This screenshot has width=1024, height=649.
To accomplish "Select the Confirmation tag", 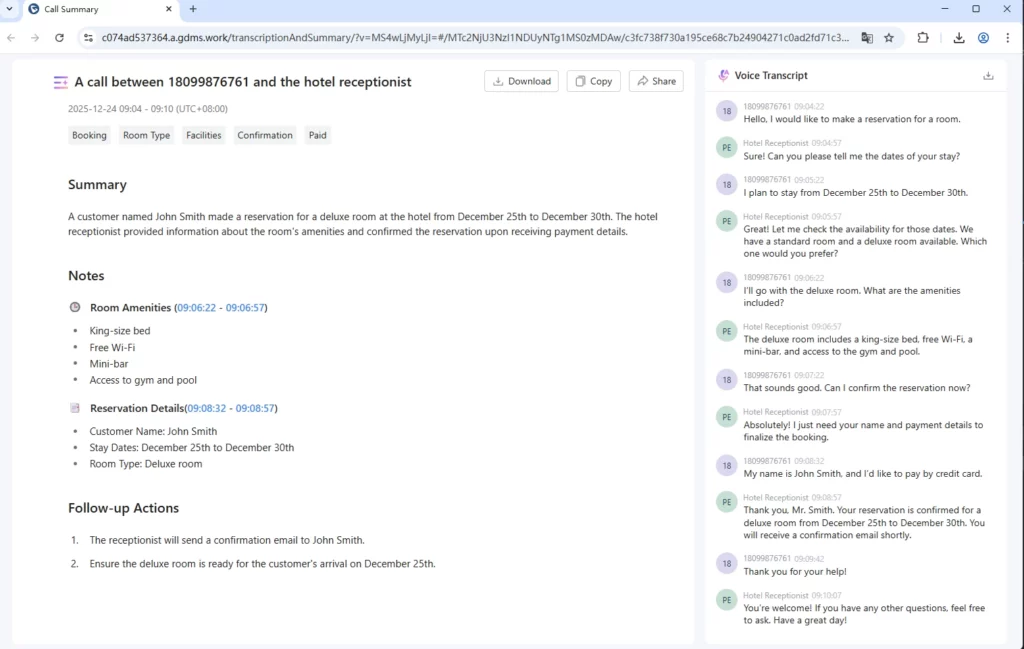I will pyautogui.click(x=264, y=135).
